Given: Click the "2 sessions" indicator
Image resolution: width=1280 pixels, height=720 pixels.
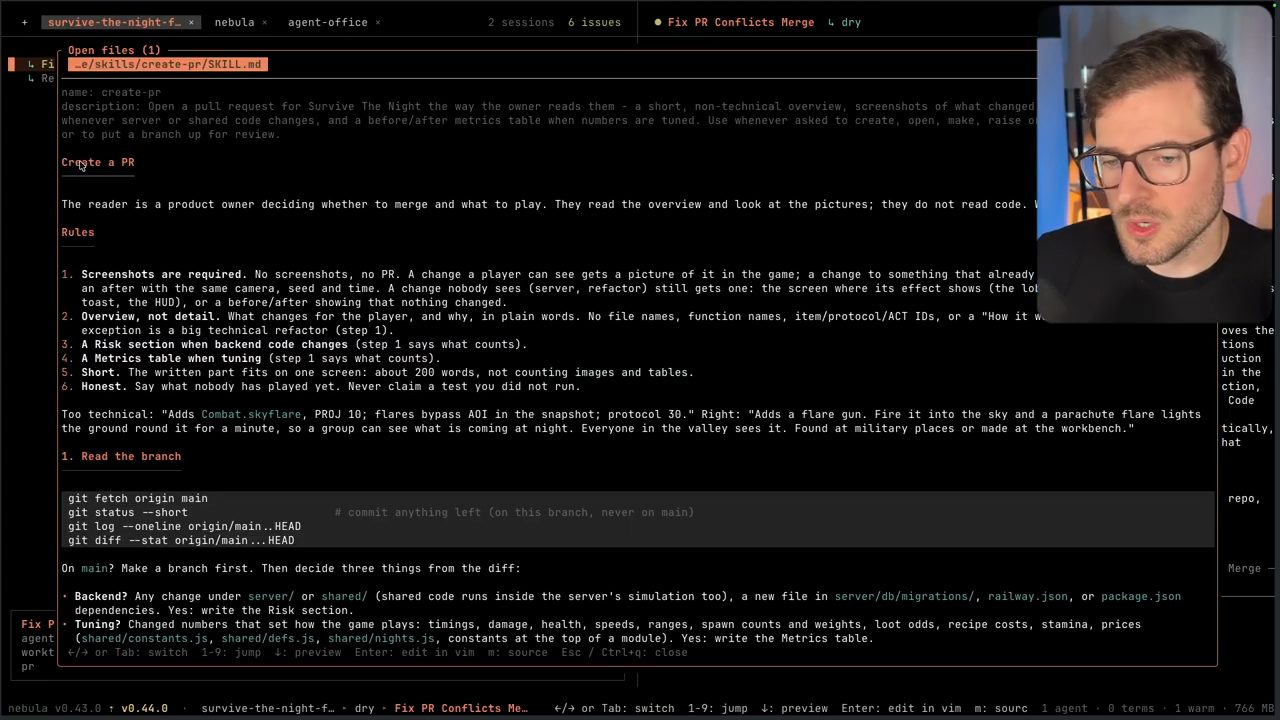Looking at the screenshot, I should click(521, 22).
